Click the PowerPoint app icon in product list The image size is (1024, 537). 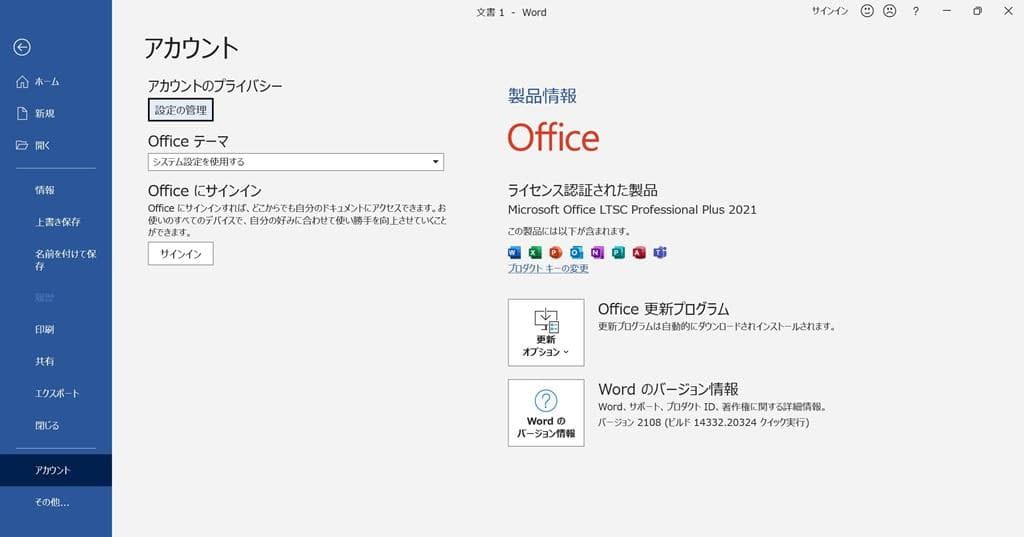556,252
